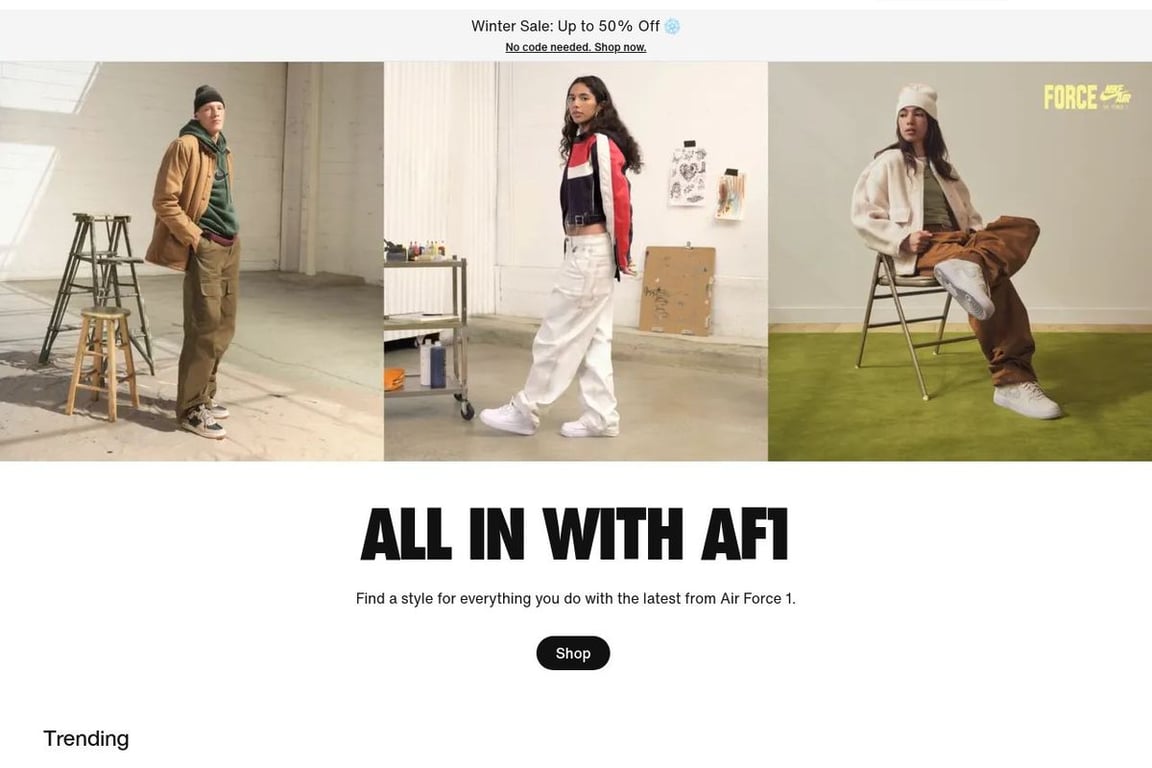Click the cork board leaning against wall
The image size is (1152, 768).
click(x=677, y=290)
